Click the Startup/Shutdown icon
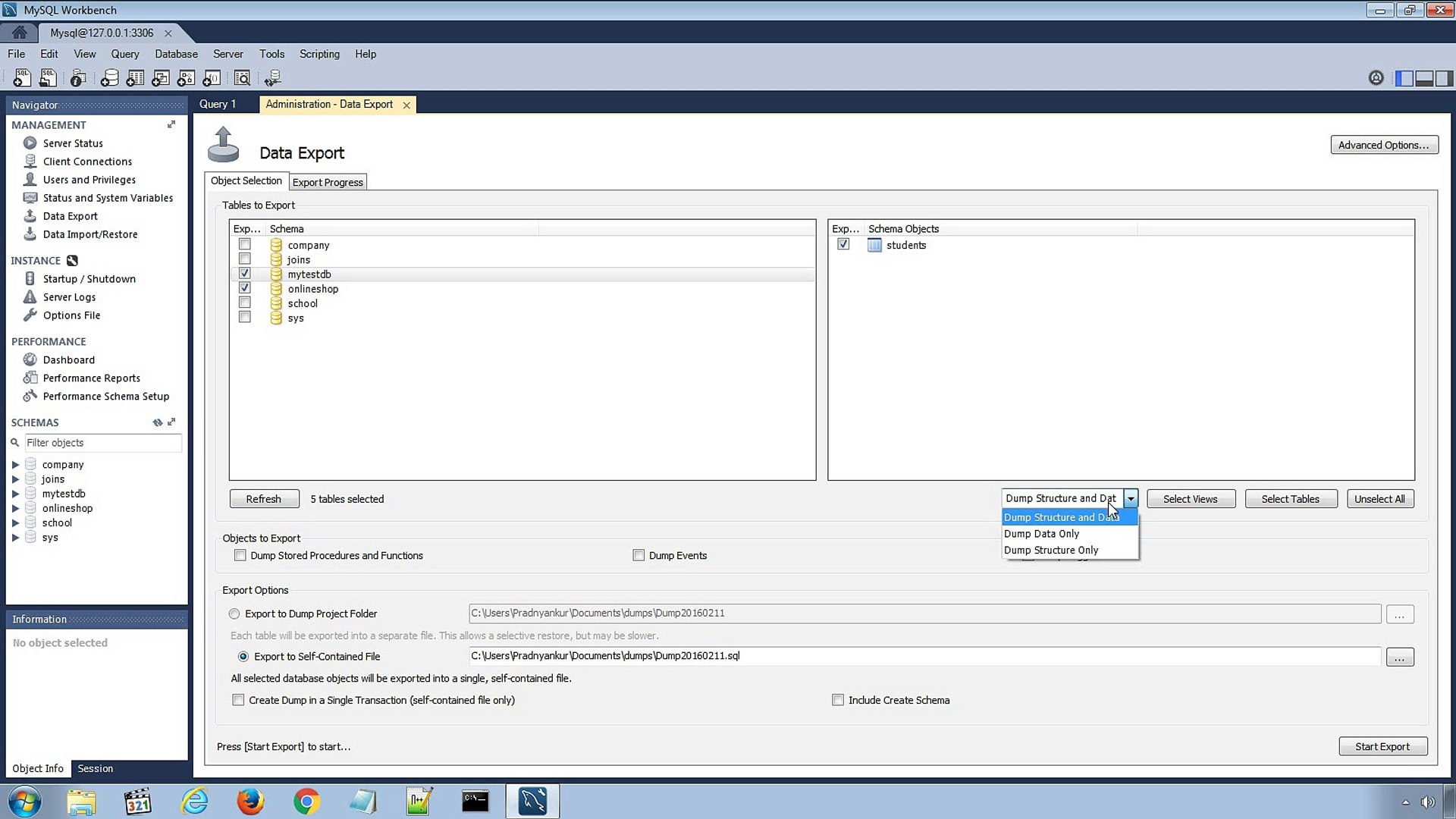 click(30, 278)
